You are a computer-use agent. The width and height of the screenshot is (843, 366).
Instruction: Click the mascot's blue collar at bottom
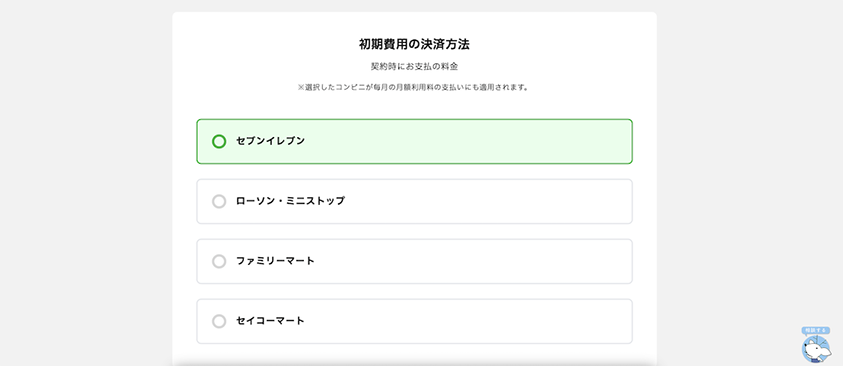815,360
